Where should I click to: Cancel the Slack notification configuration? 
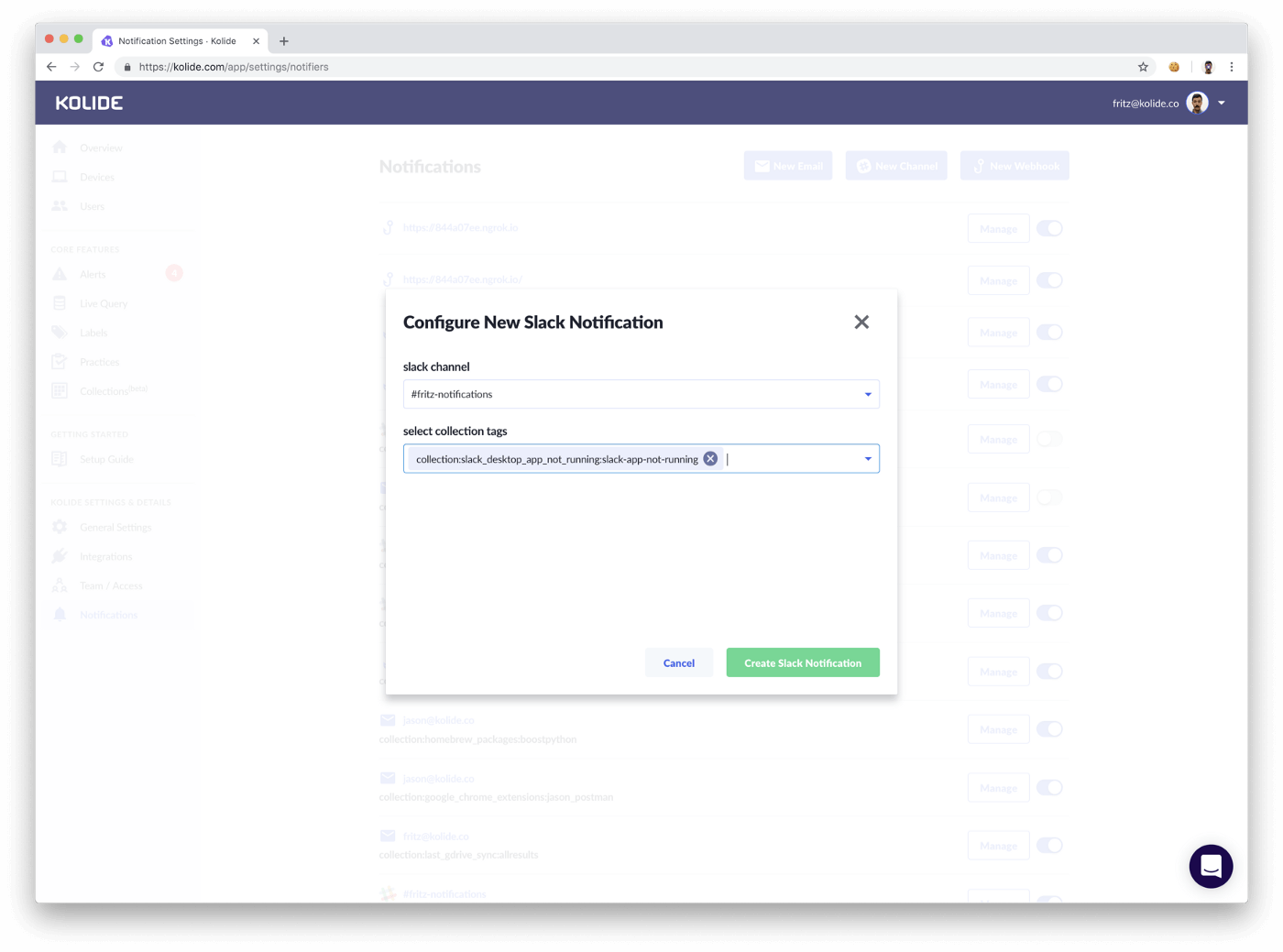[678, 662]
